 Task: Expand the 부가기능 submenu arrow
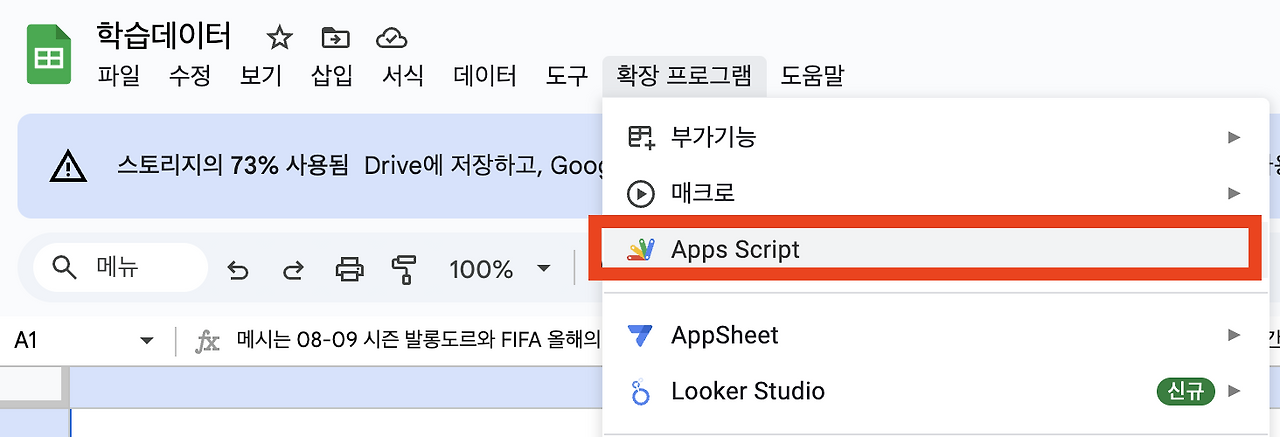(1235, 137)
